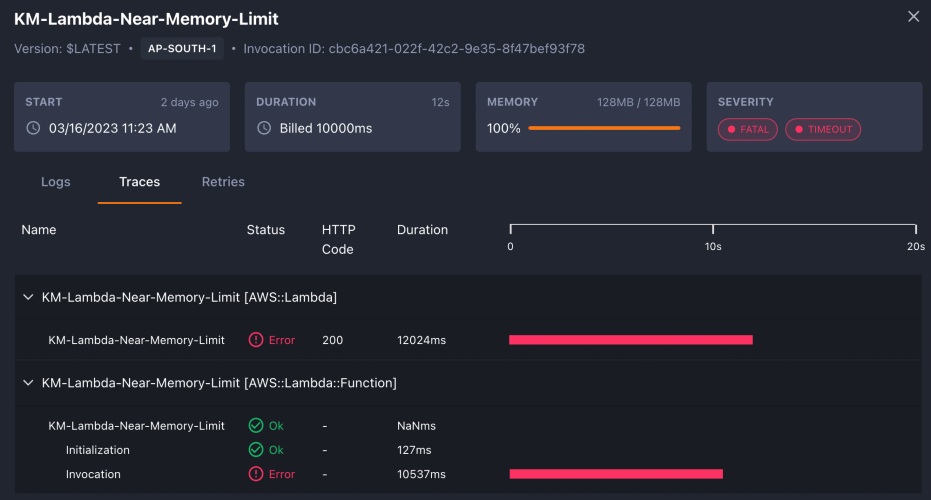Image resolution: width=931 pixels, height=500 pixels.
Task: Click the error icon on Invocation row
Action: click(256, 474)
